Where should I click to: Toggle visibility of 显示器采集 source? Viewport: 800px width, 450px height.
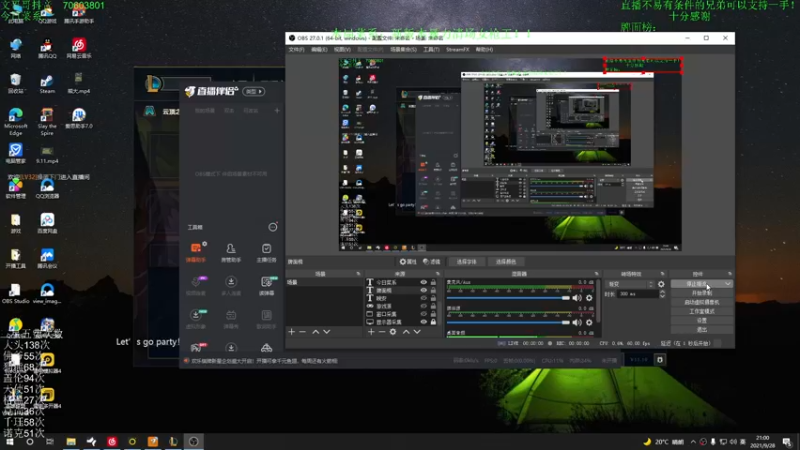pyautogui.click(x=423, y=322)
